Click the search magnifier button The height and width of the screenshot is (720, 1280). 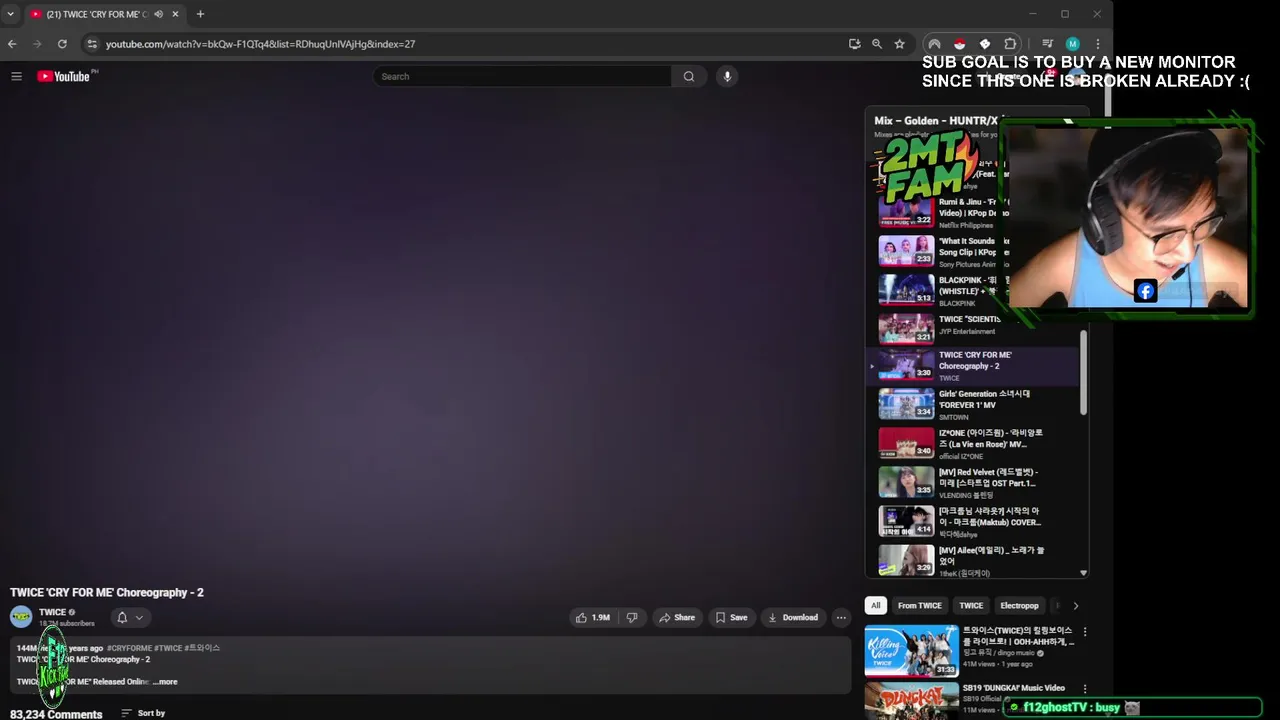point(689,76)
